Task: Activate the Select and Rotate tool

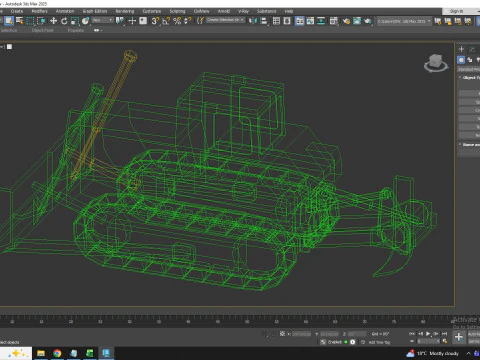Action: [x=64, y=21]
